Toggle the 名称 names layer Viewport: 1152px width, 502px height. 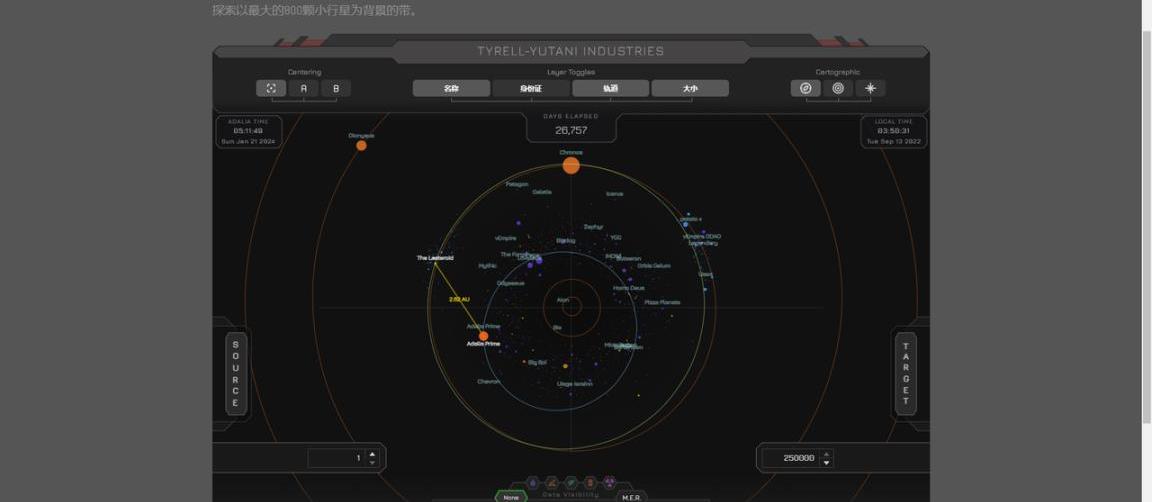pos(451,88)
